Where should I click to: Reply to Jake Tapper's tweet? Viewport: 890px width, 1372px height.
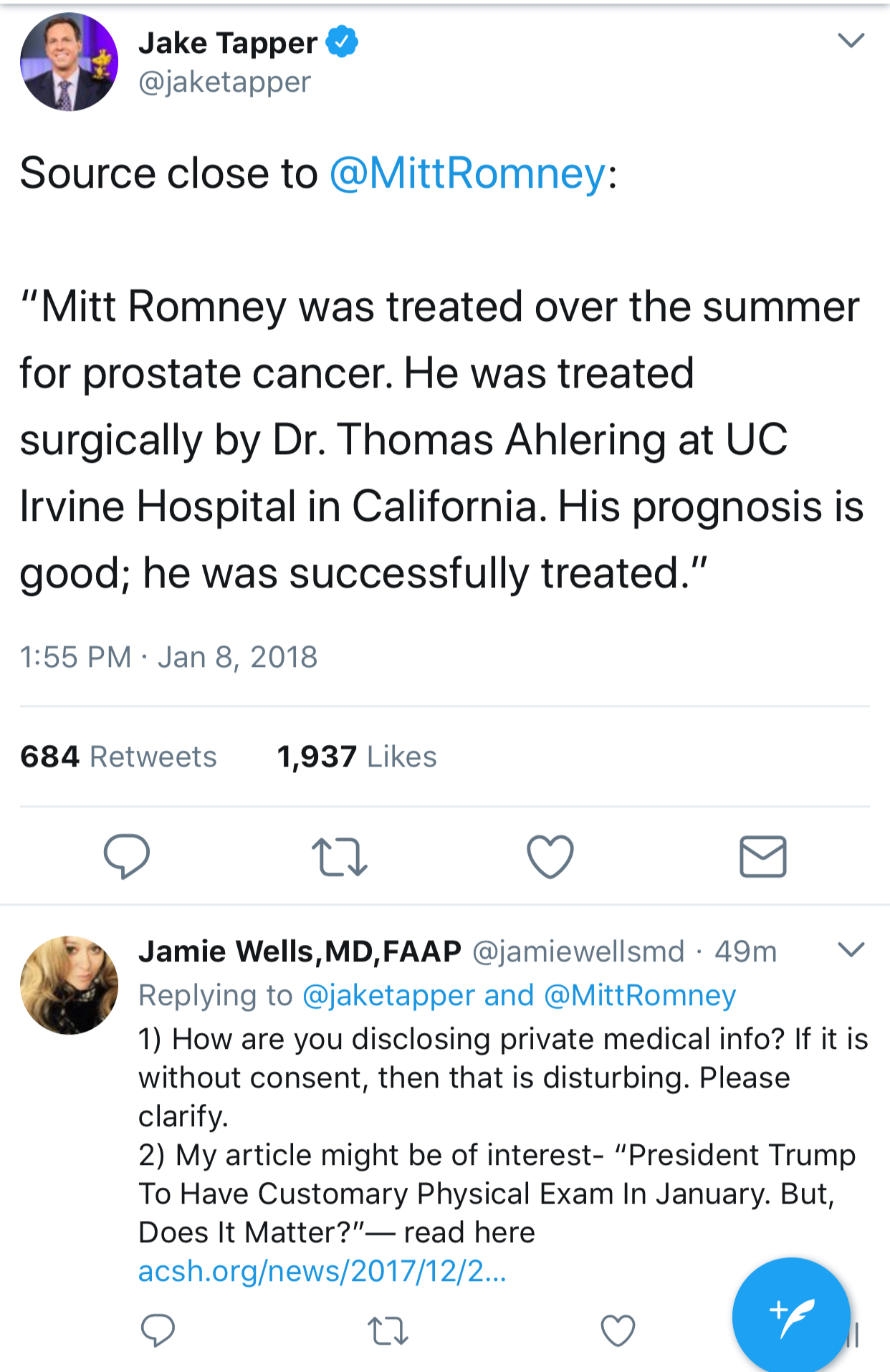click(126, 856)
